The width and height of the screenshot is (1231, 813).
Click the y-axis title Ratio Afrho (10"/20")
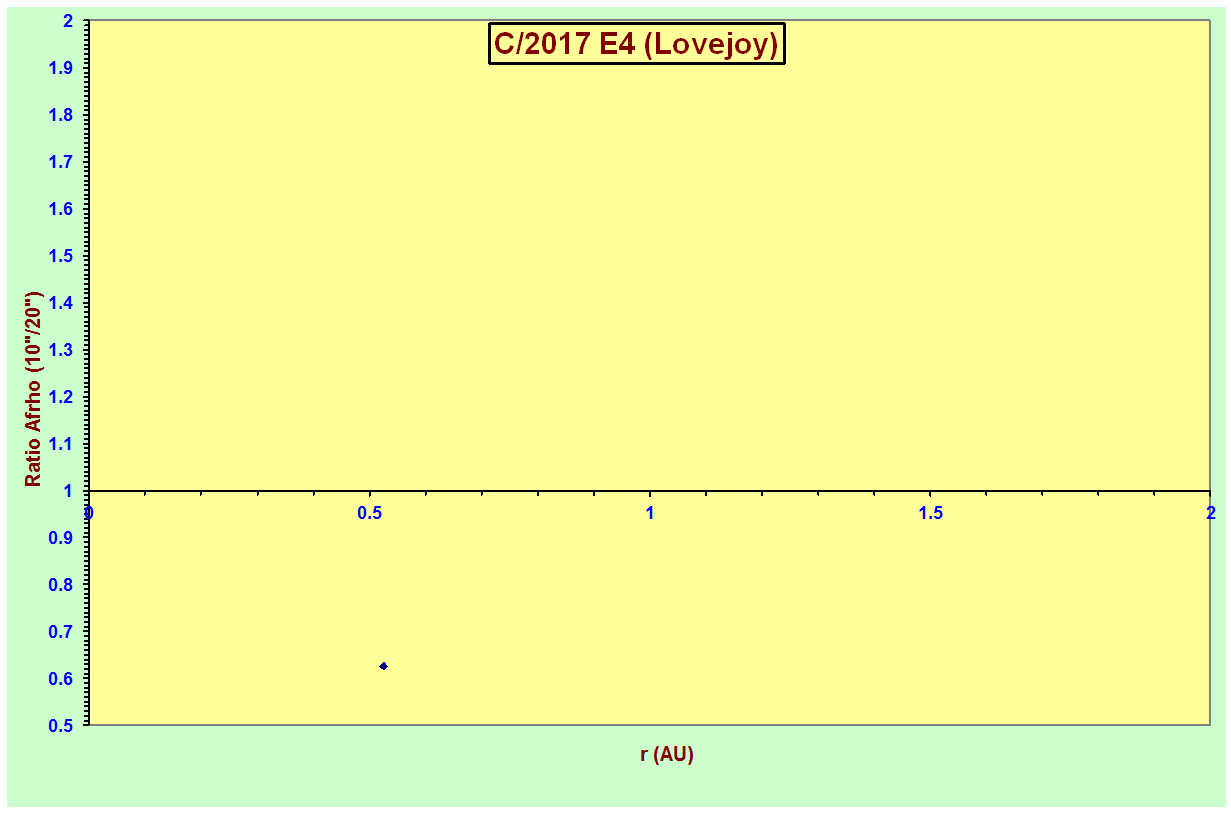click(34, 390)
